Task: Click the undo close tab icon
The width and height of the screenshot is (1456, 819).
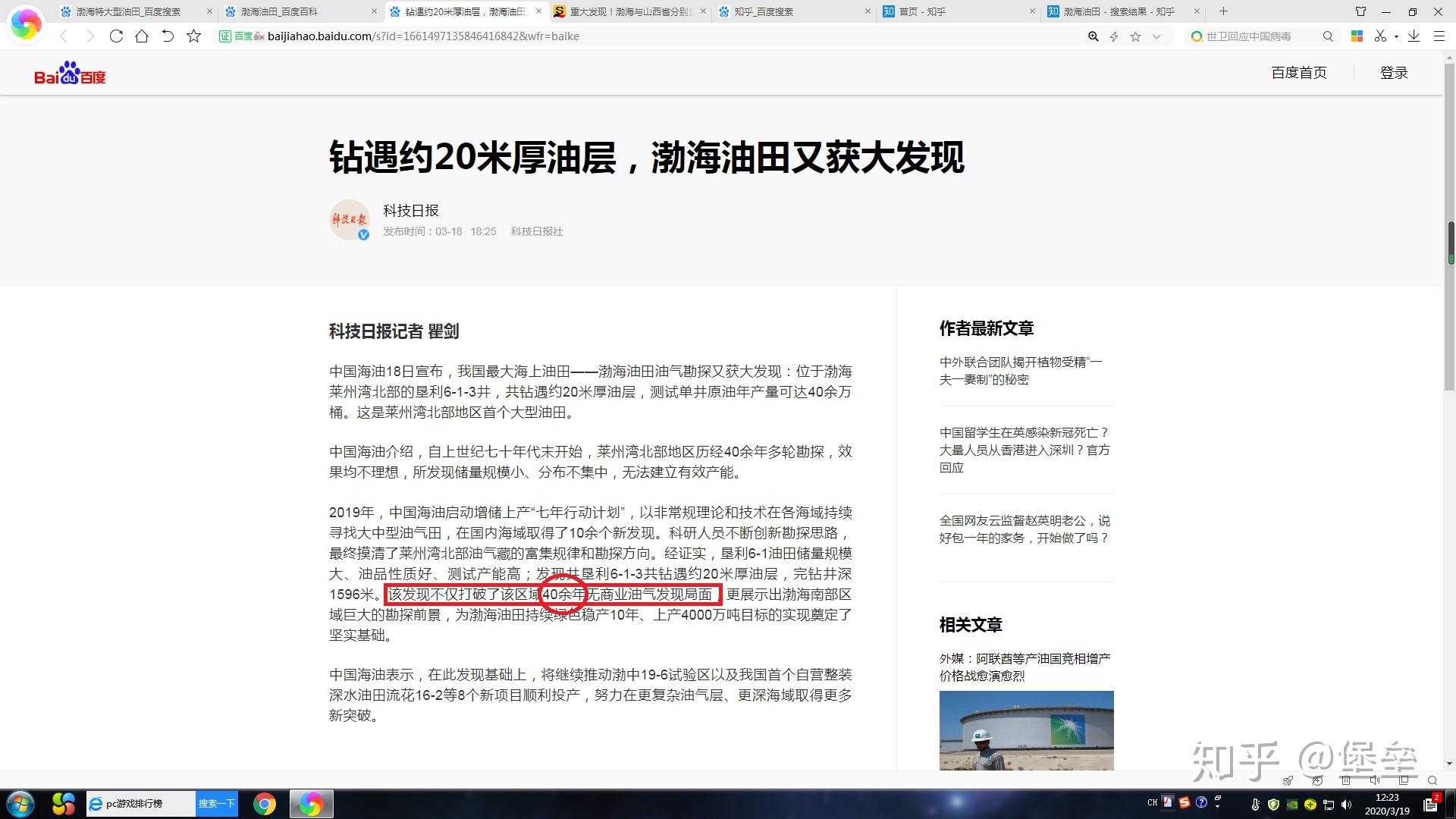Action: [168, 36]
